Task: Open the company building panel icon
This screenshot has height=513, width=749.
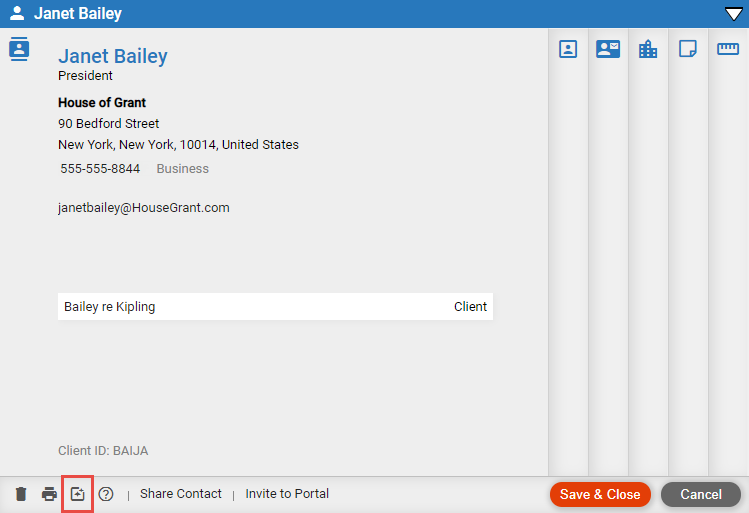Action: pyautogui.click(x=648, y=49)
